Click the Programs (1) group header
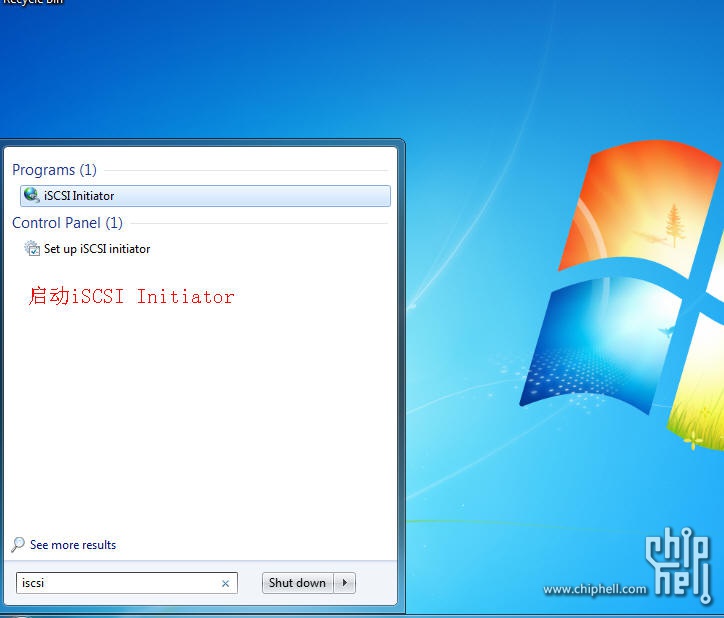Viewport: 724px width, 618px height. click(x=54, y=170)
